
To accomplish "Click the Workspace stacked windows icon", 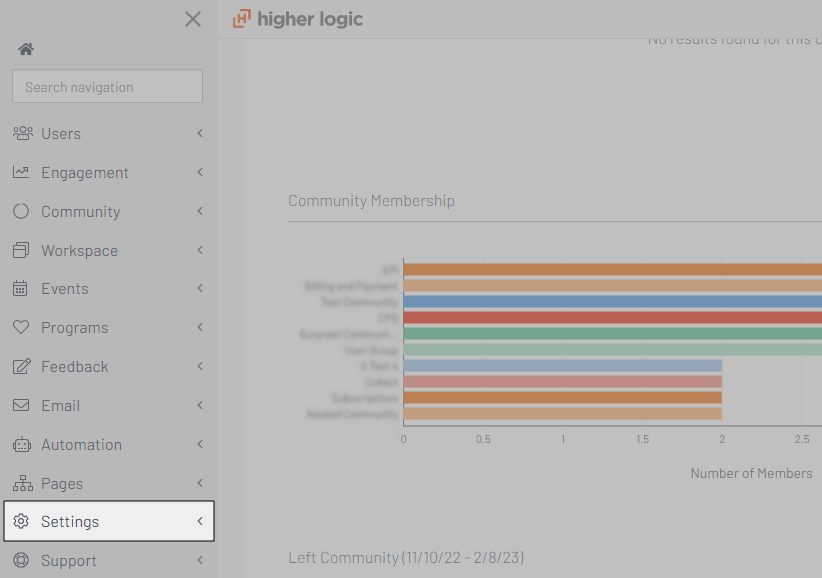I will pyautogui.click(x=21, y=250).
